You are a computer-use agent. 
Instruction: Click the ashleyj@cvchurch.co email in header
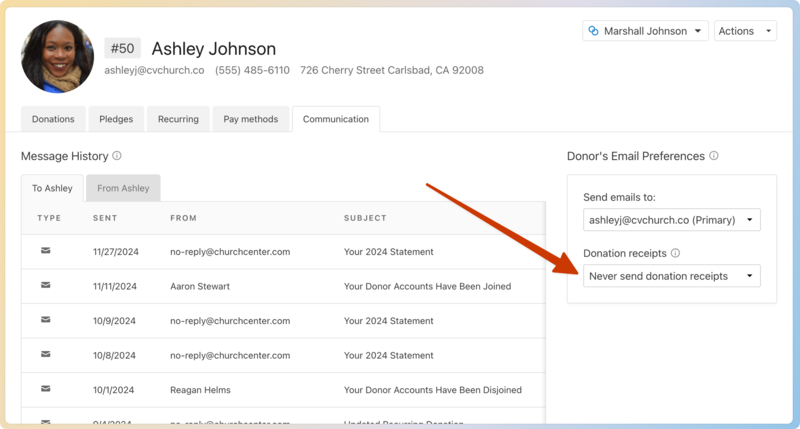tap(154, 71)
